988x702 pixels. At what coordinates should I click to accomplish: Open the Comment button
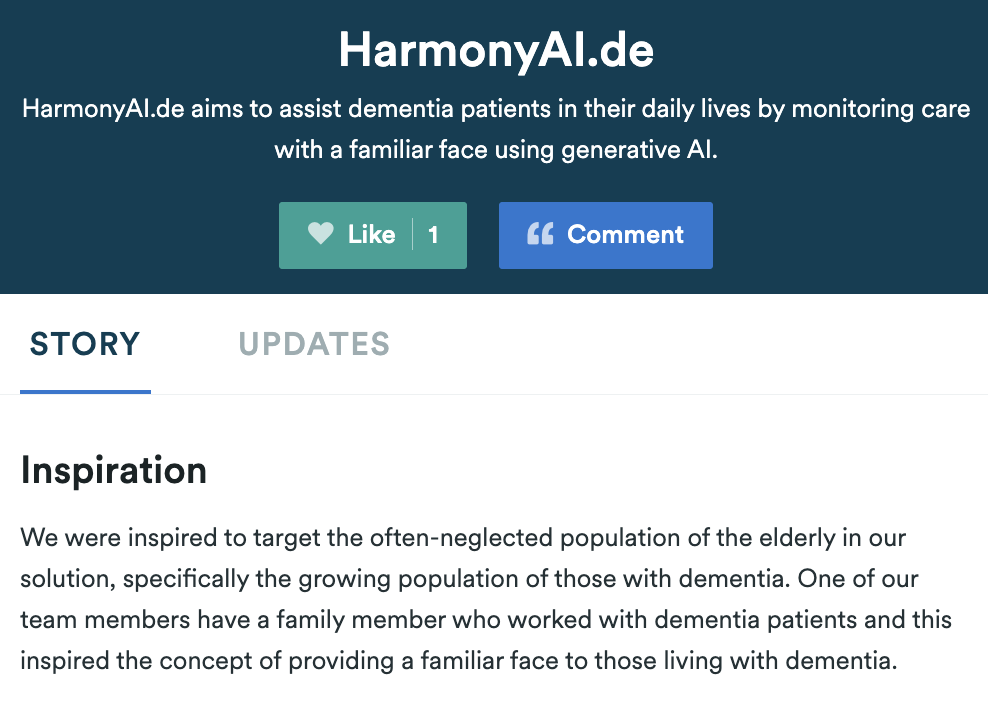(606, 235)
